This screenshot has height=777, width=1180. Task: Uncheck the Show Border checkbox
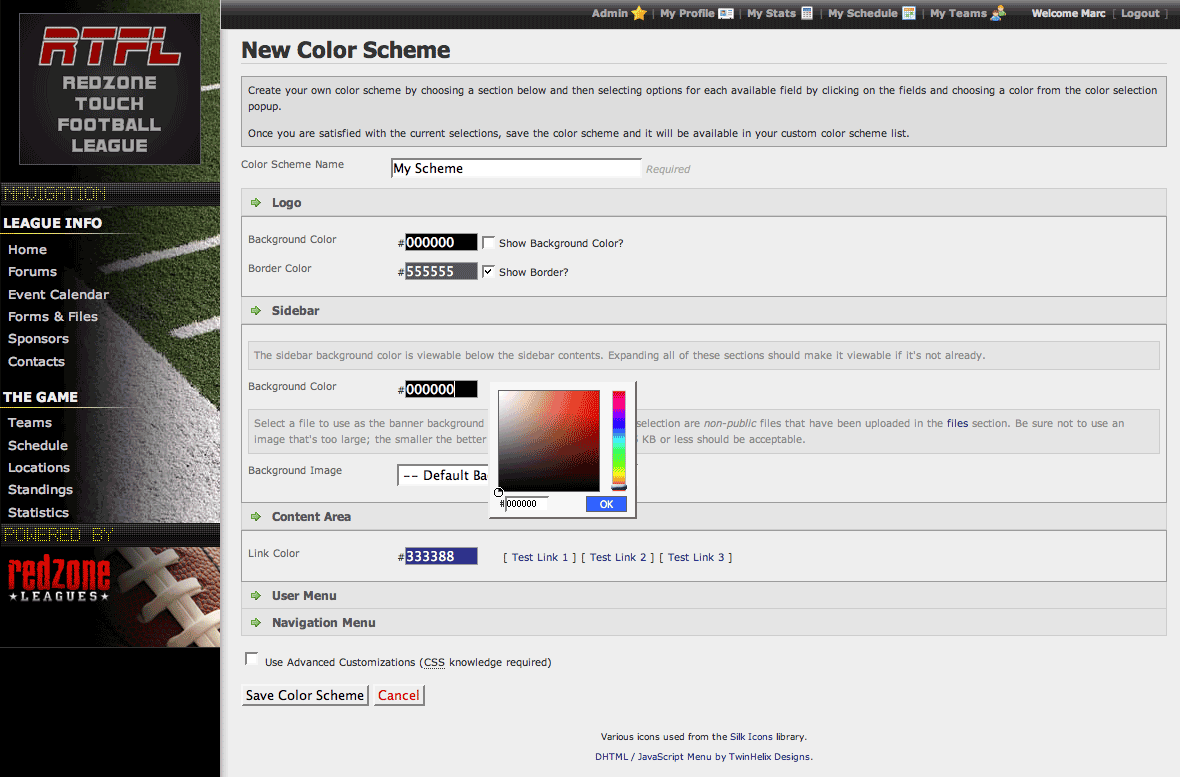coord(489,271)
